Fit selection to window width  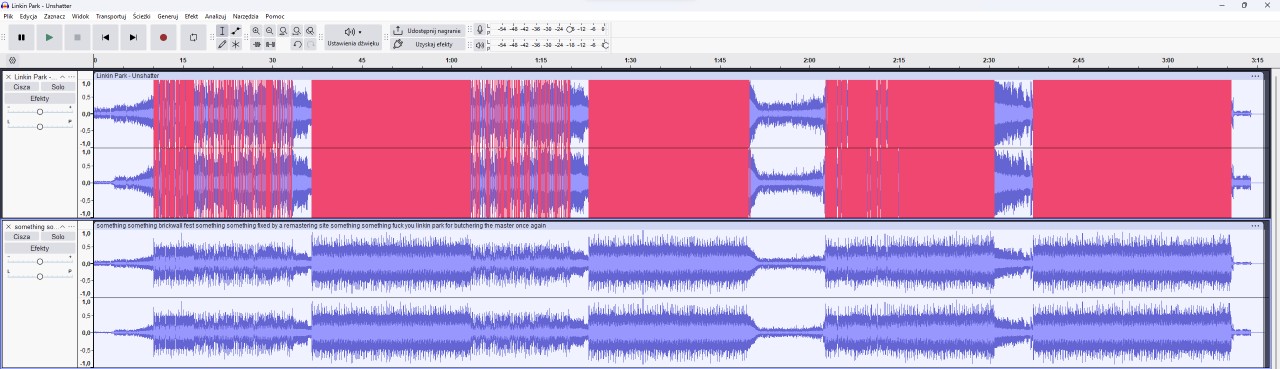[283, 31]
